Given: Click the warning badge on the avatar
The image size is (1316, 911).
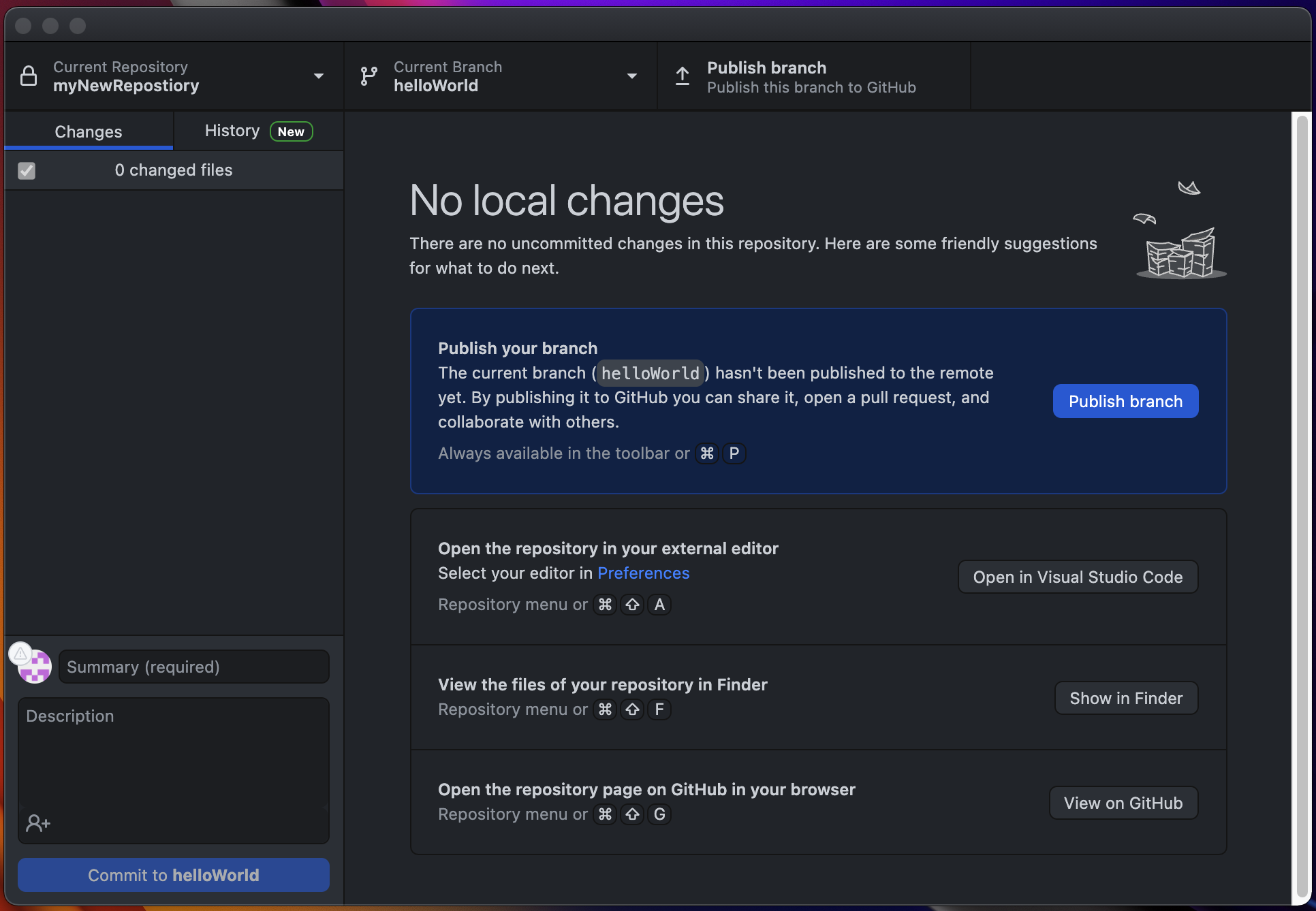Looking at the screenshot, I should coord(20,654).
